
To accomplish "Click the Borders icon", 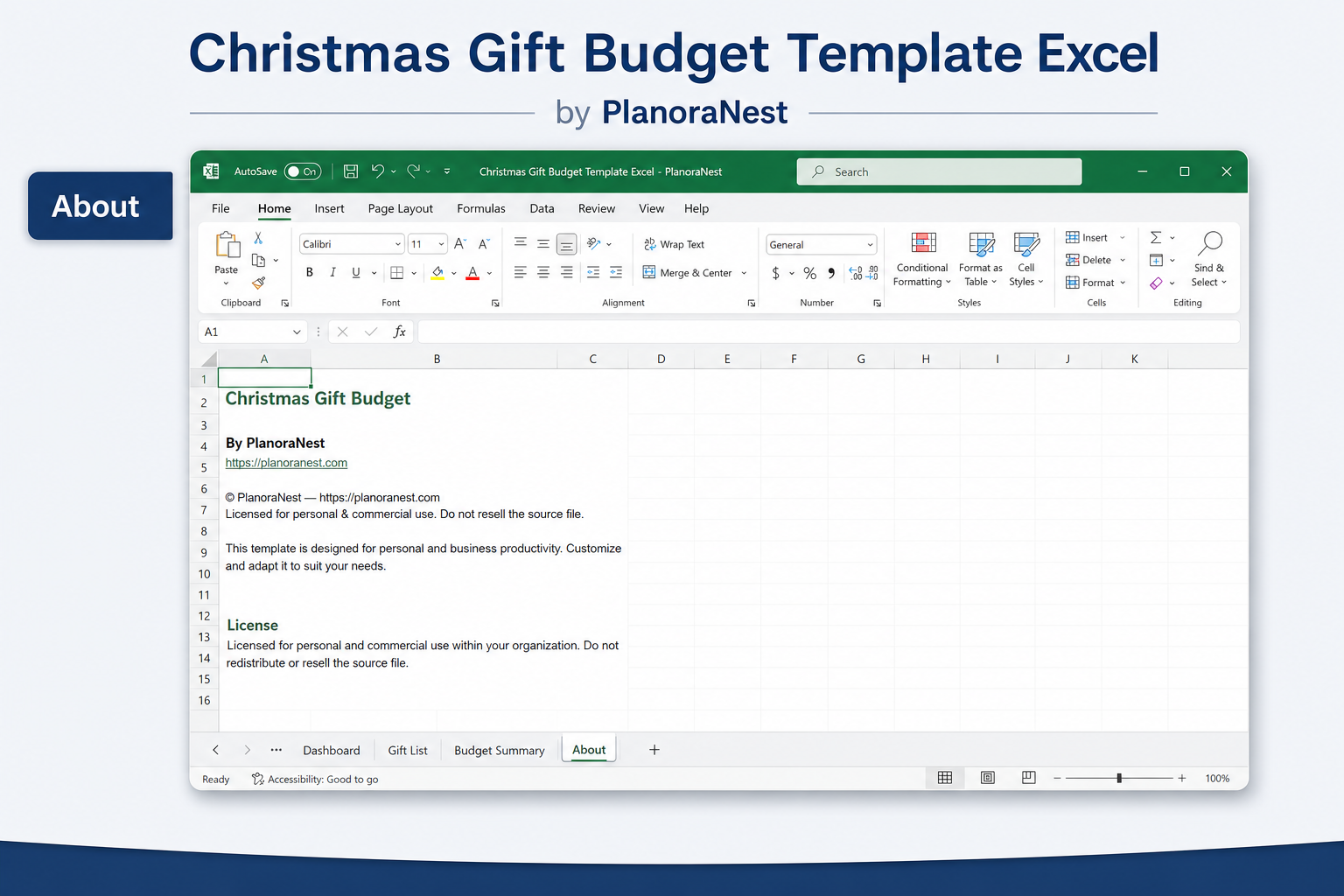I will (396, 273).
